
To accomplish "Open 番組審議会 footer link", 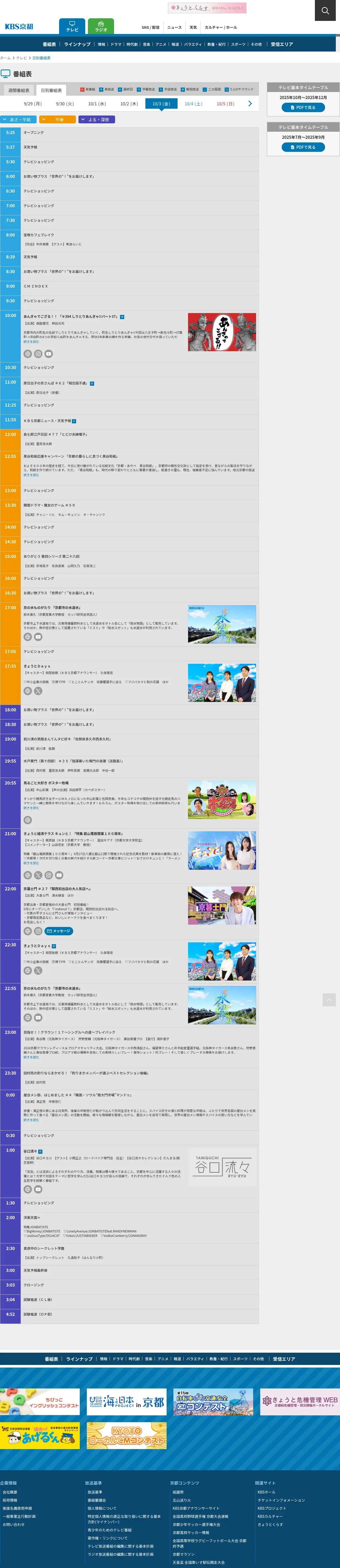I will click(x=96, y=1500).
